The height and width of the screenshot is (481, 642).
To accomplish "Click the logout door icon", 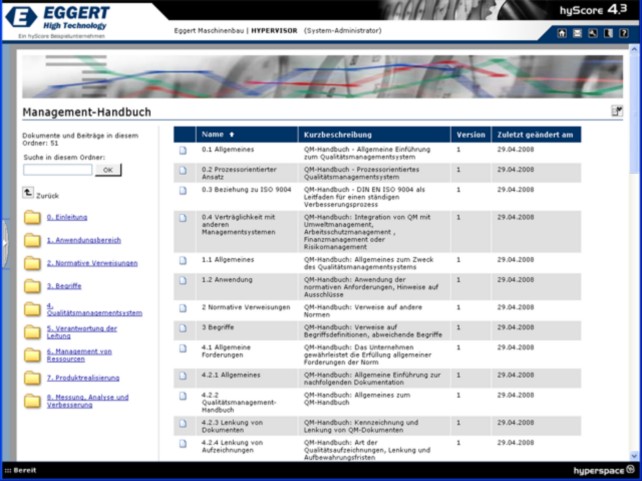I will point(607,33).
